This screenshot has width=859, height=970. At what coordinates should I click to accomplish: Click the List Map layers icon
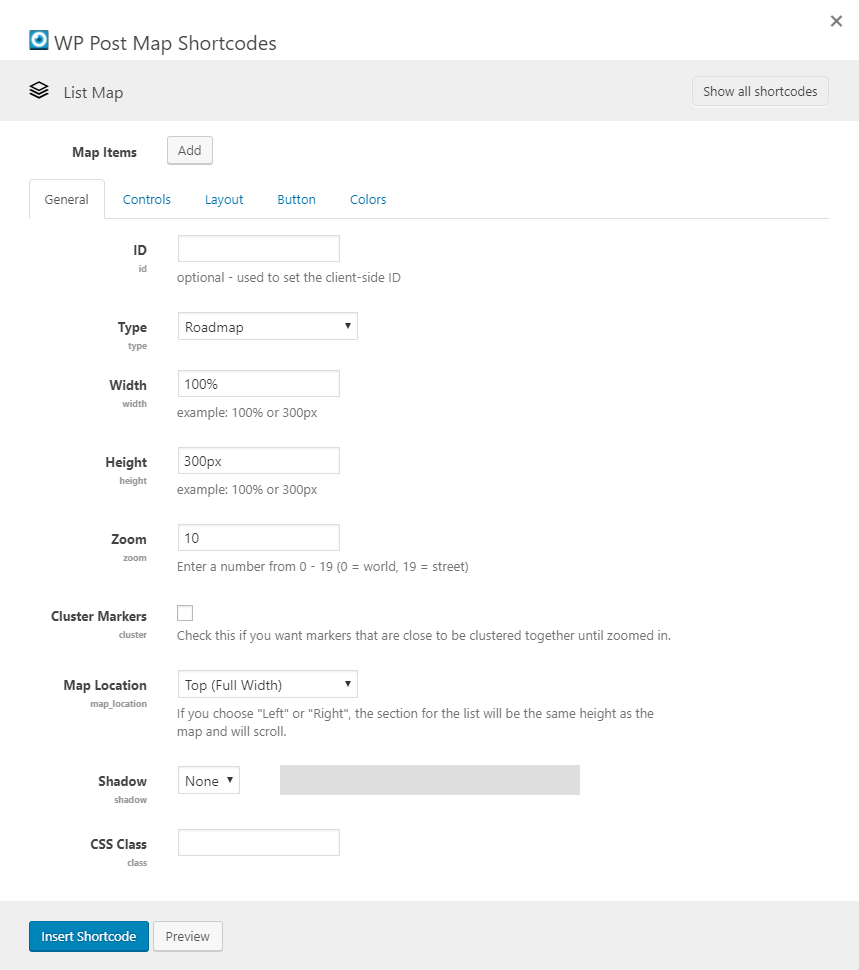(x=39, y=90)
